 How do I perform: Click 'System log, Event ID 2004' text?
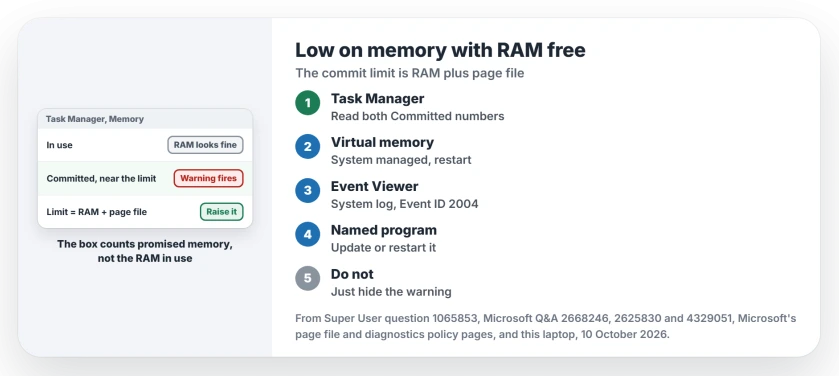pyautogui.click(x=405, y=204)
